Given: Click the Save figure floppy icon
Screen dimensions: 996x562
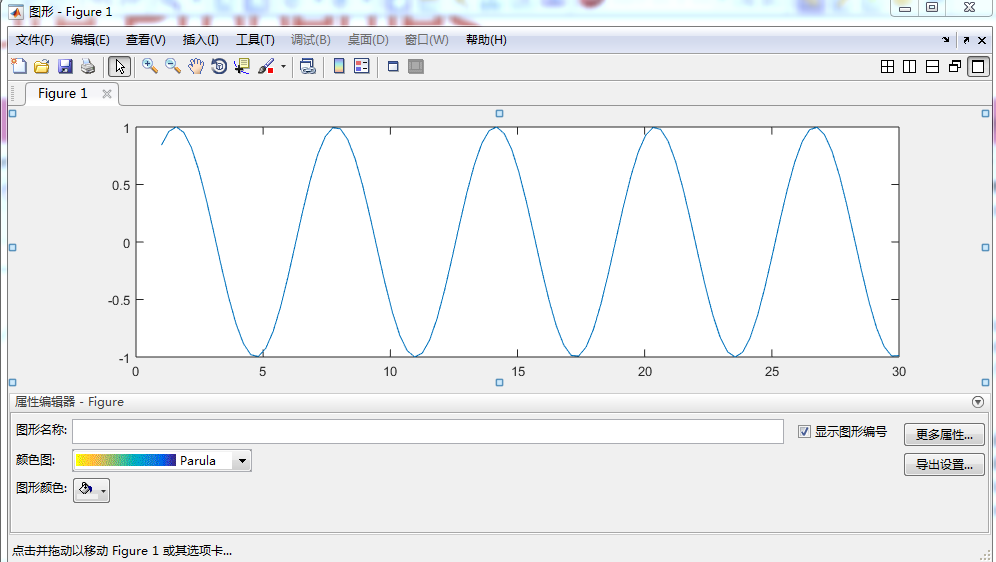Looking at the screenshot, I should [x=65, y=67].
